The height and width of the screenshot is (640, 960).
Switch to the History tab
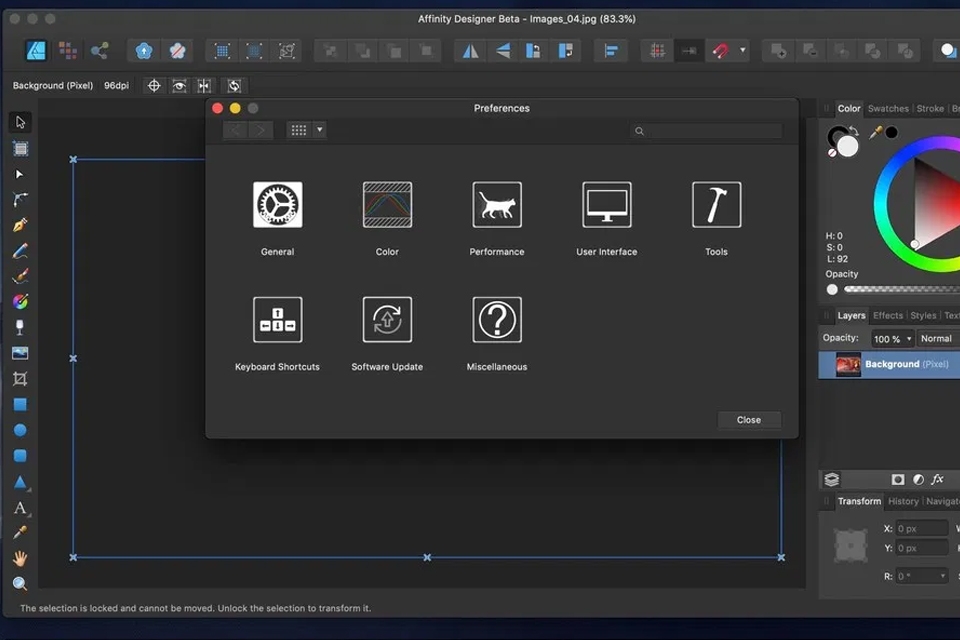pos(903,501)
